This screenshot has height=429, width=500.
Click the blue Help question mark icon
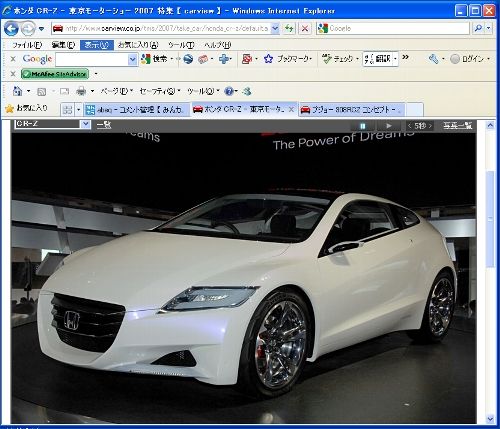click(x=229, y=91)
